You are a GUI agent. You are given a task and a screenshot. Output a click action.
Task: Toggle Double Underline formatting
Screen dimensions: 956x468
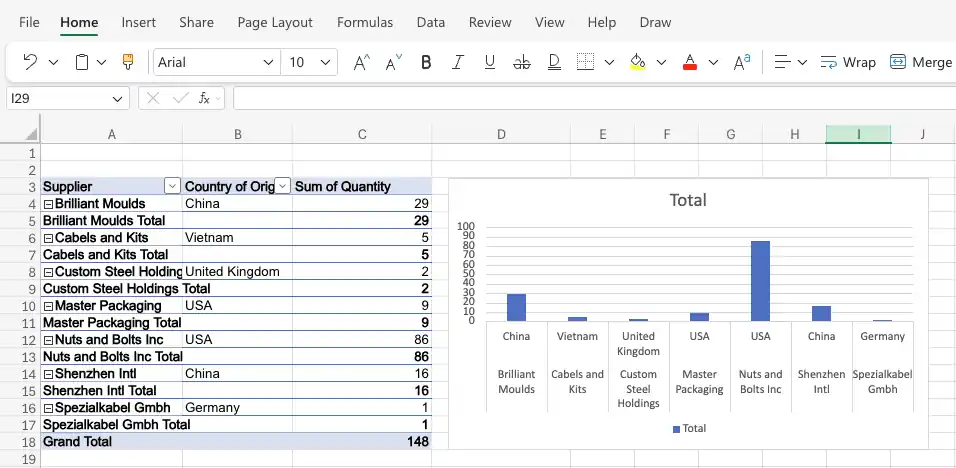(554, 62)
